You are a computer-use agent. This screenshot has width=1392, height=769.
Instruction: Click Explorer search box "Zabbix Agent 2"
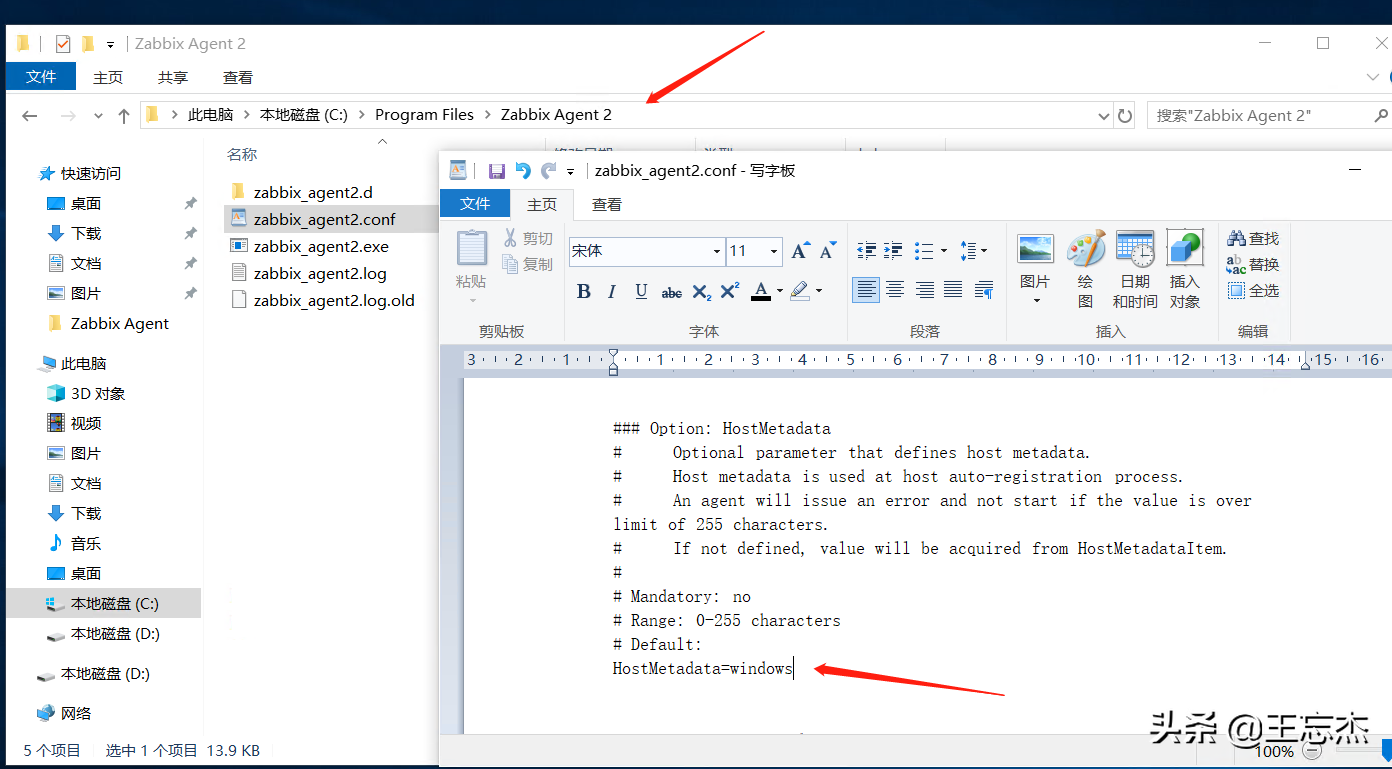[x=1269, y=116]
